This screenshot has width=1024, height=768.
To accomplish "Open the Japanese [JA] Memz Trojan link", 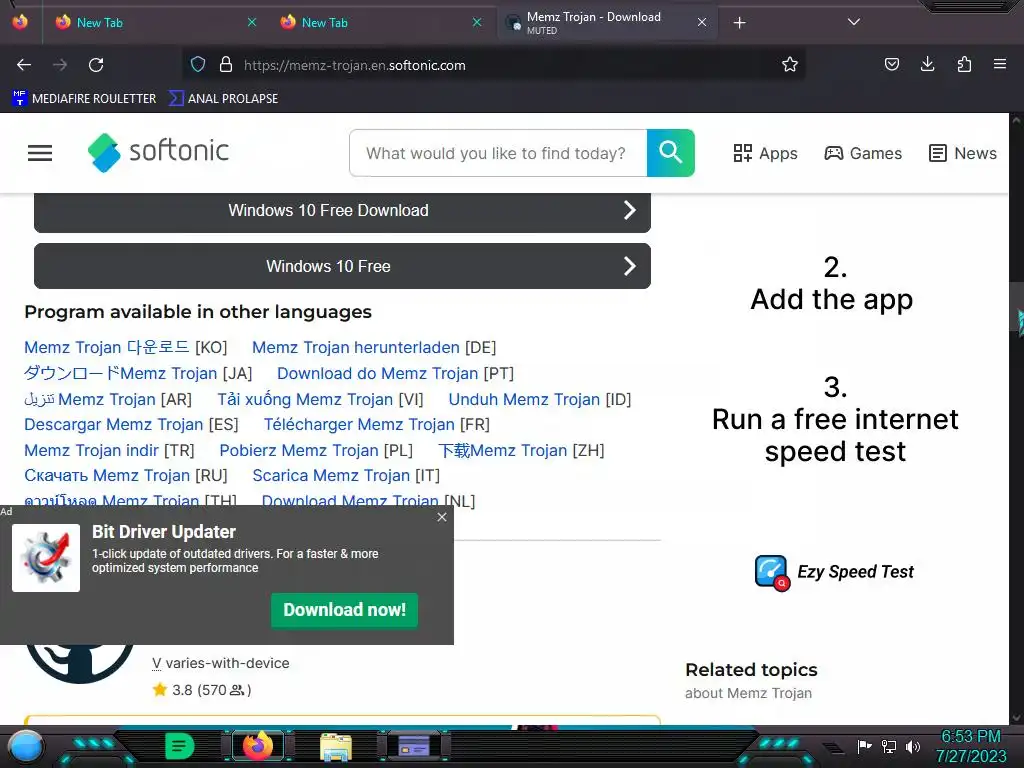I will coord(121,374).
